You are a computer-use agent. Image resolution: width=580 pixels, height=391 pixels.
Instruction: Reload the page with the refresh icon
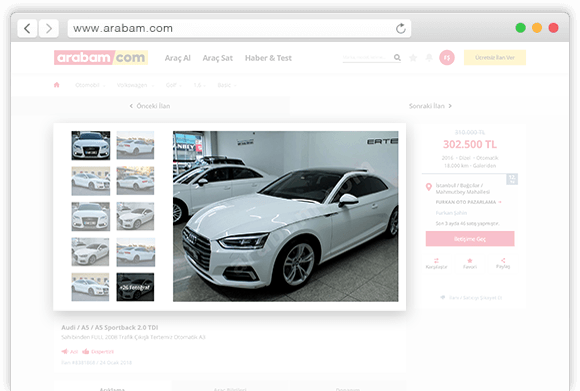401,28
